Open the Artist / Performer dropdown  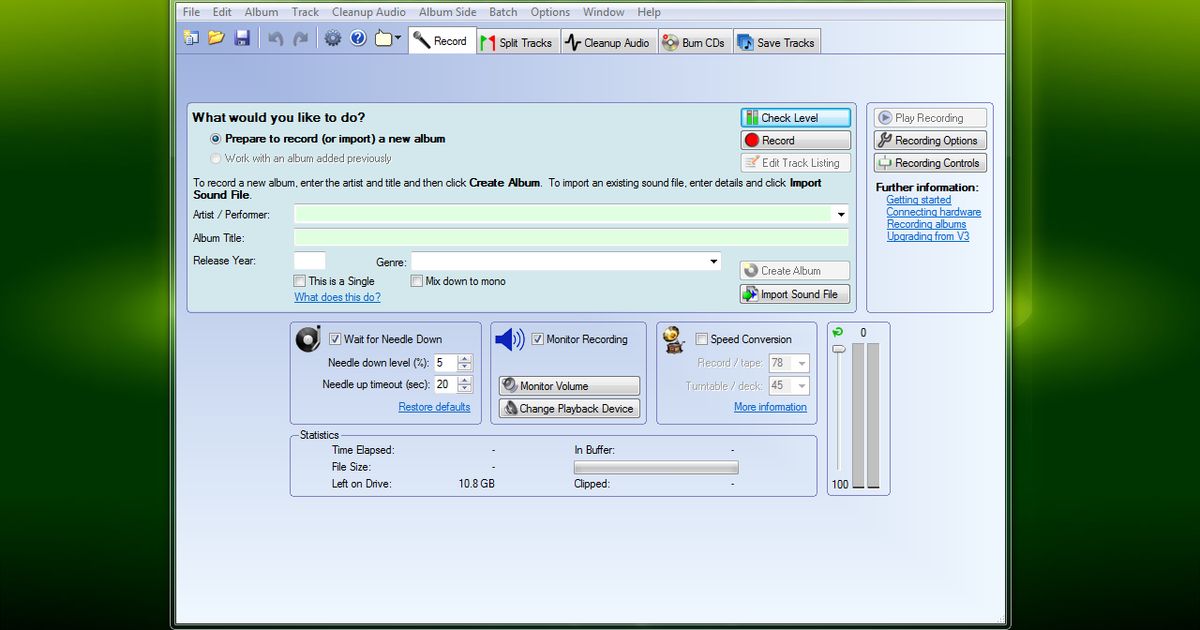click(x=841, y=214)
